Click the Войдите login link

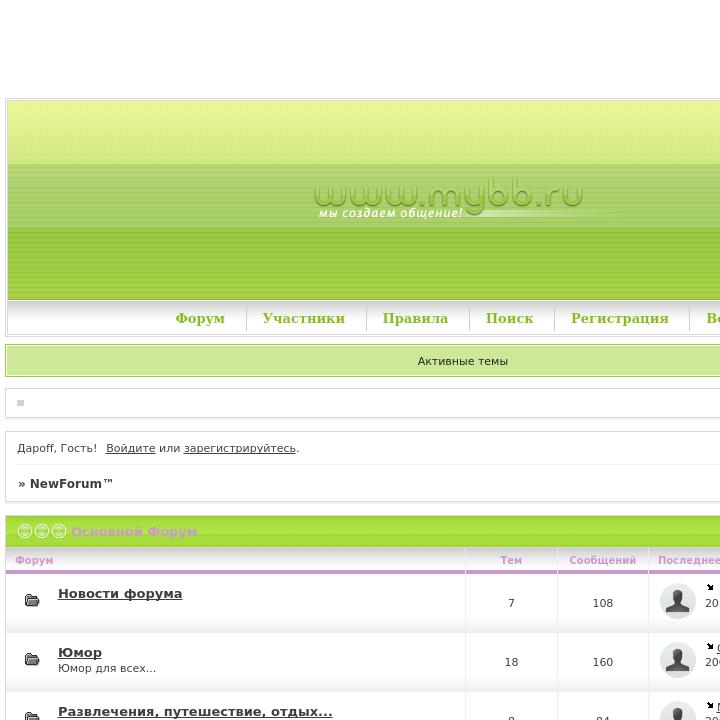130,448
